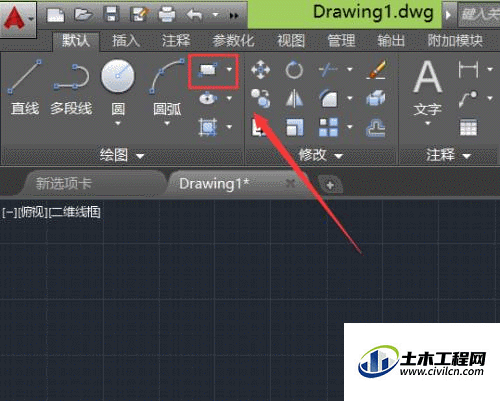Select the Ellipse tool
The height and width of the screenshot is (401, 500).
pos(208,98)
